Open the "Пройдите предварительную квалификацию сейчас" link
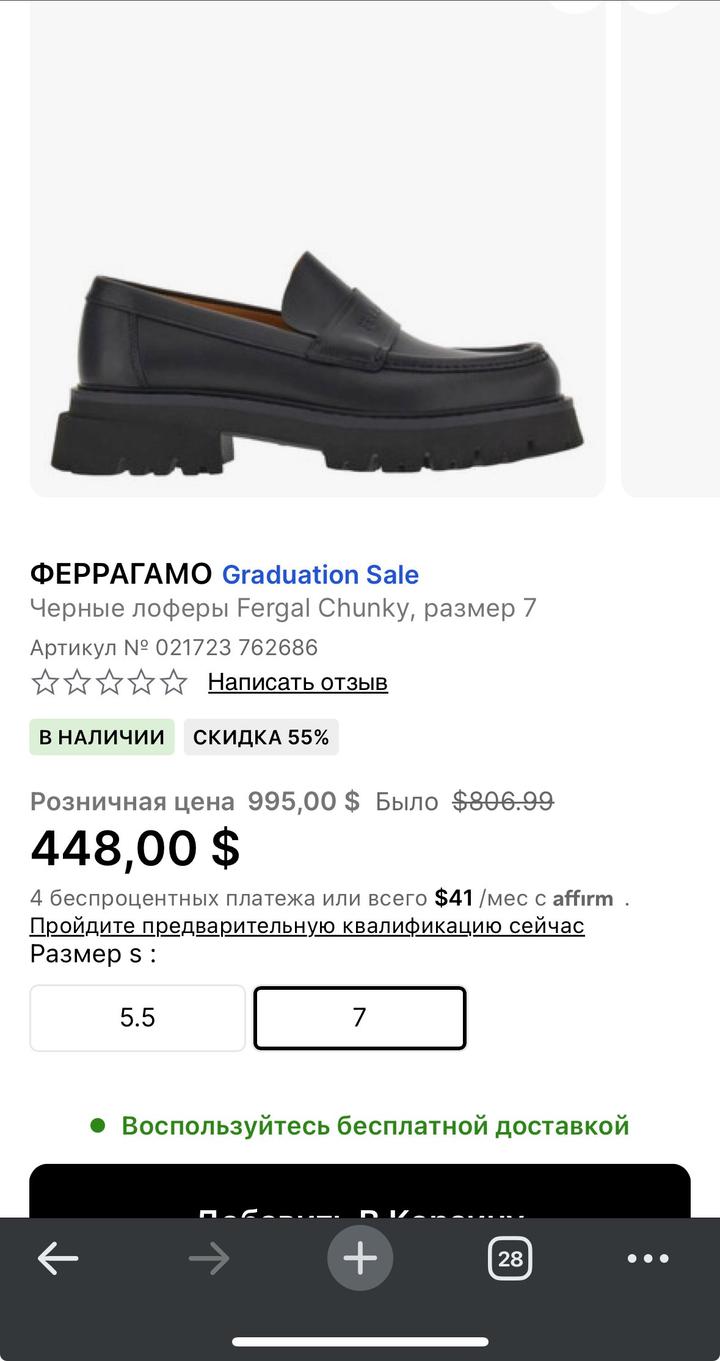 [307, 925]
